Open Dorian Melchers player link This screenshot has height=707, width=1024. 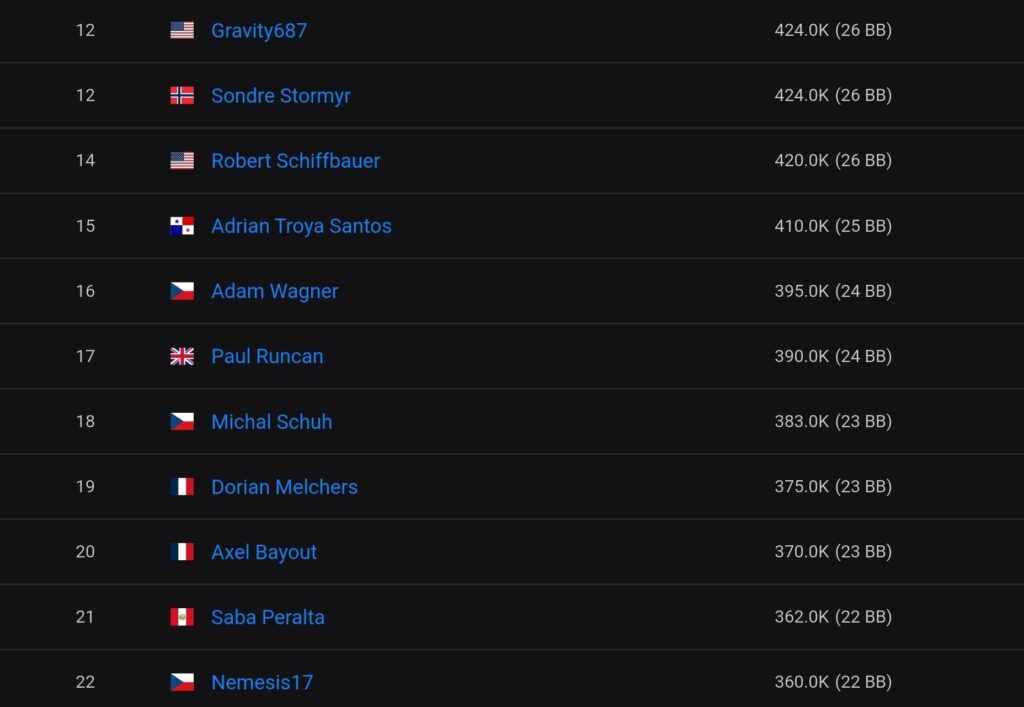[x=284, y=487]
